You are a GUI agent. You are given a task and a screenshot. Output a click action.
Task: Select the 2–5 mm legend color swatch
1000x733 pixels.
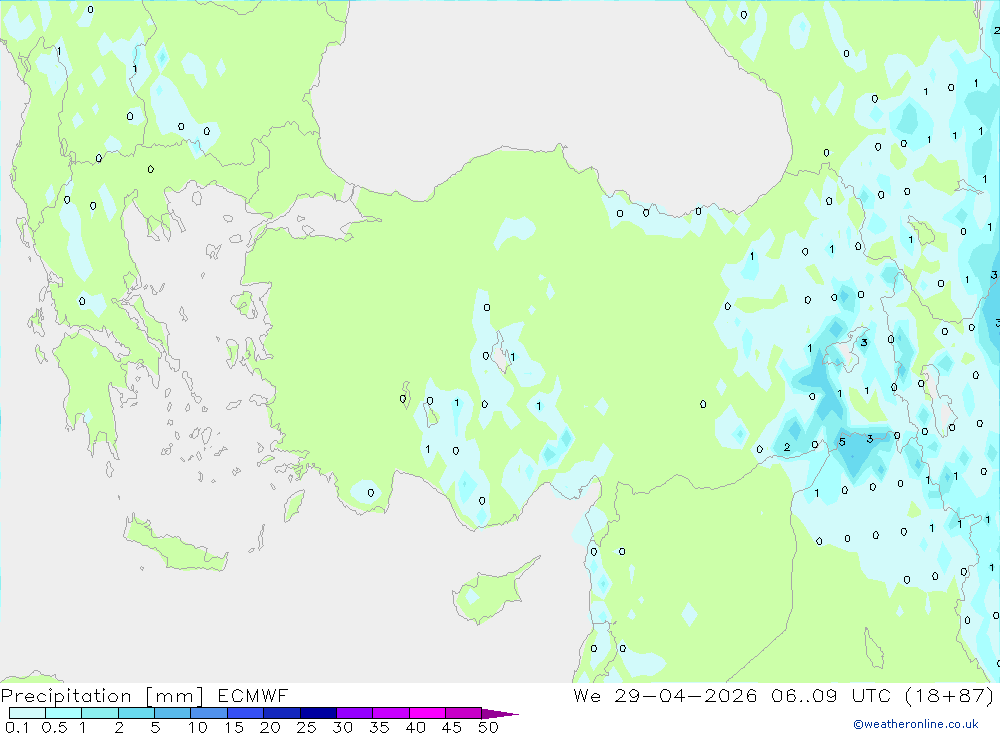click(136, 713)
